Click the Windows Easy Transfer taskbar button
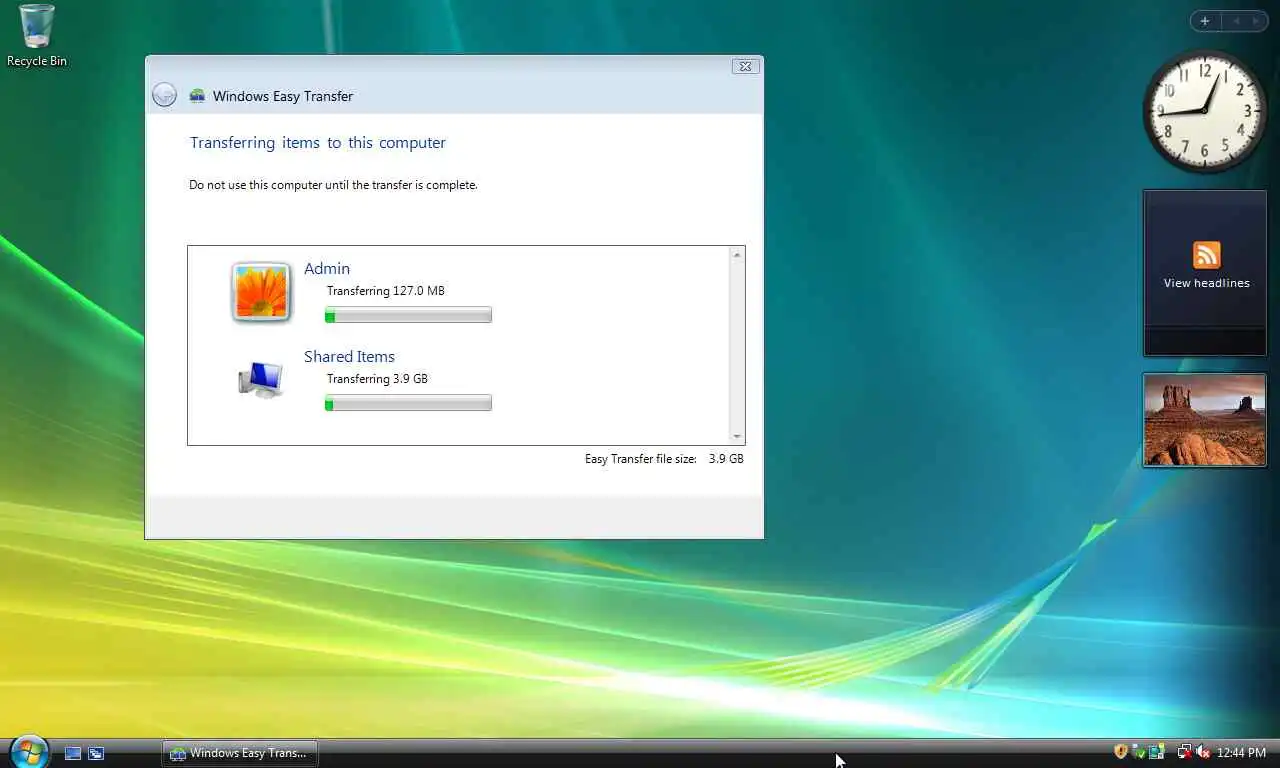Screen dimensions: 1280x768 click(x=240, y=753)
